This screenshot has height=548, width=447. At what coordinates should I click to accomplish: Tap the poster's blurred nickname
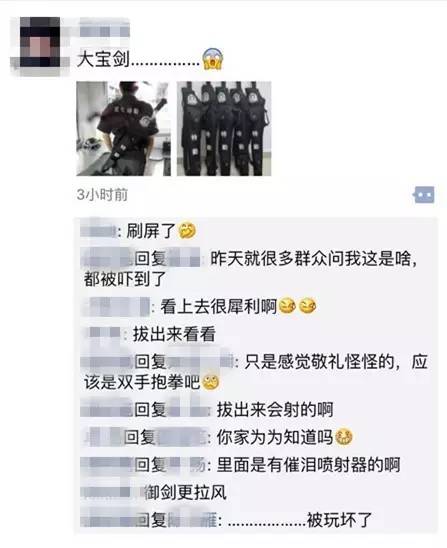click(x=104, y=31)
